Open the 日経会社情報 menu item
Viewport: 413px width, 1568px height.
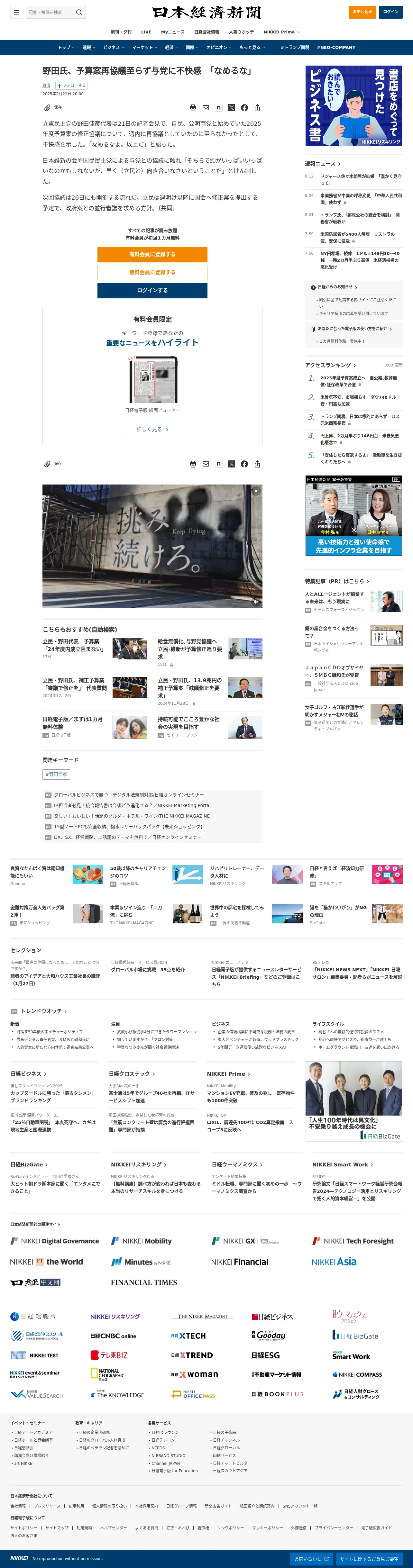pos(206,32)
